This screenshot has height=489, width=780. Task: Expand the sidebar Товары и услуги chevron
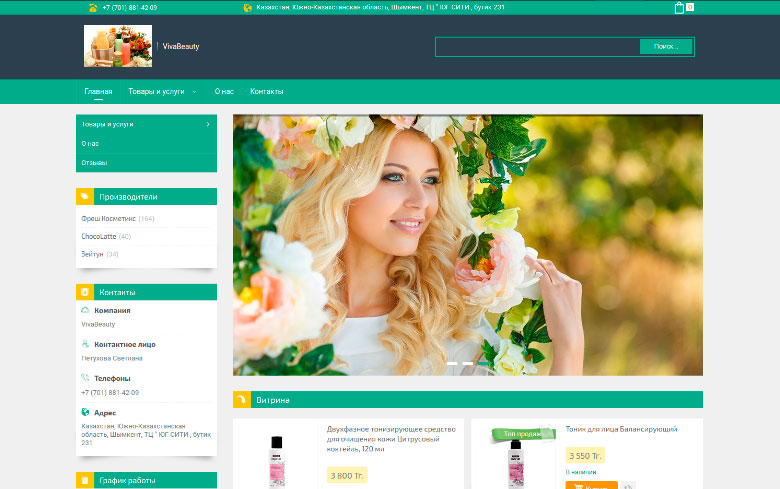tap(207, 125)
